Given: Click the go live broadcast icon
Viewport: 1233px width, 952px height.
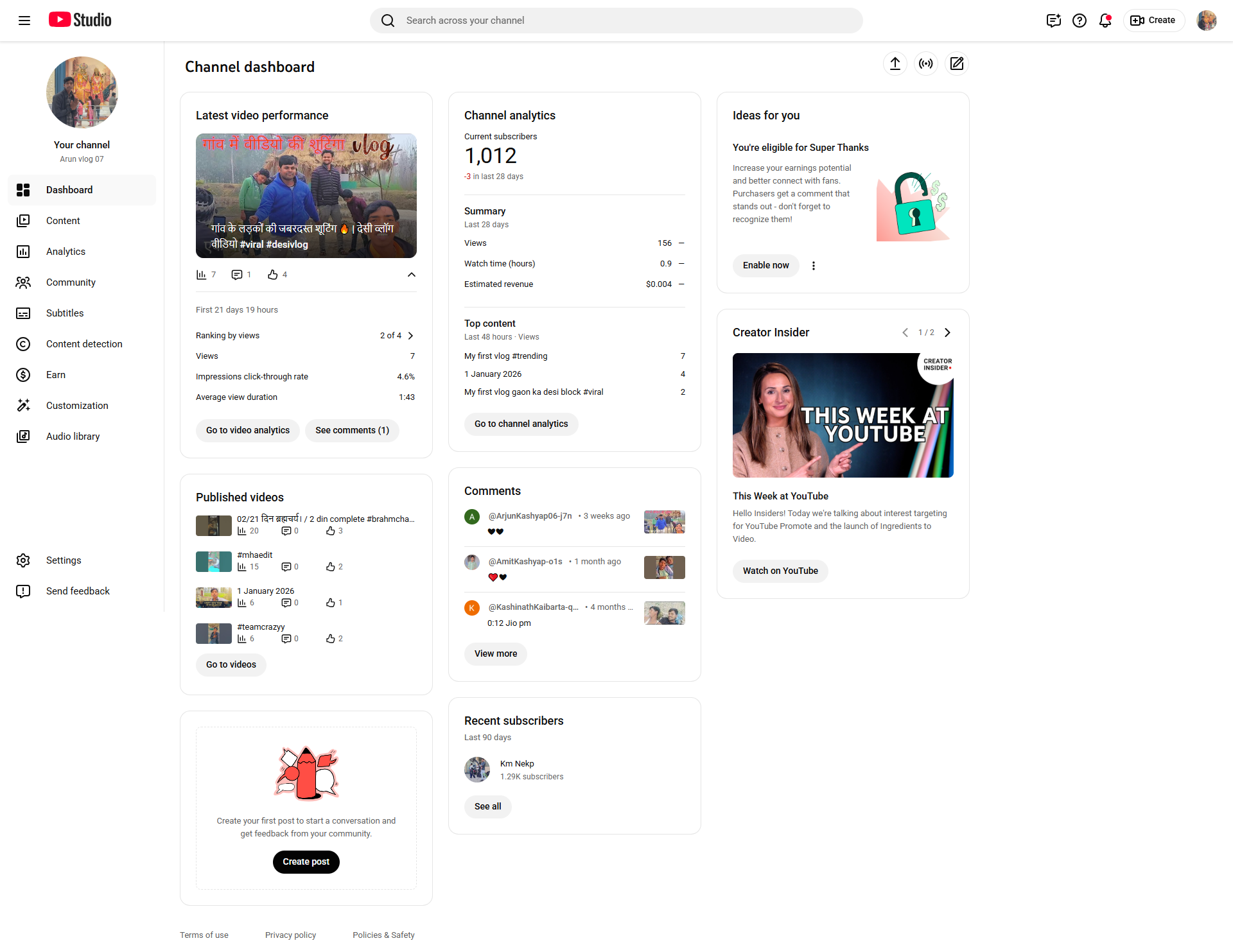Looking at the screenshot, I should click(x=925, y=64).
